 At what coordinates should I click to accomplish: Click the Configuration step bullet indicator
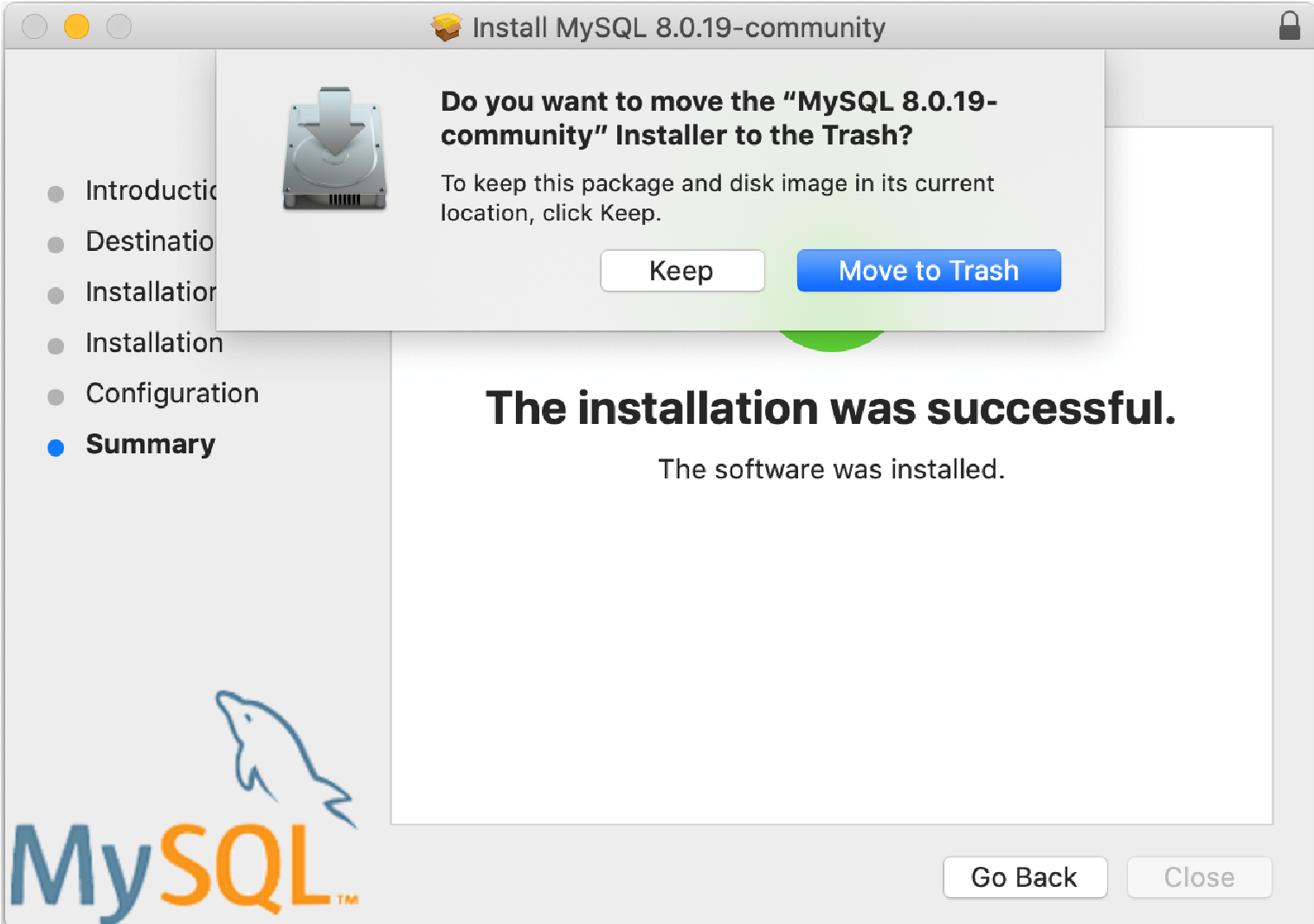(55, 395)
